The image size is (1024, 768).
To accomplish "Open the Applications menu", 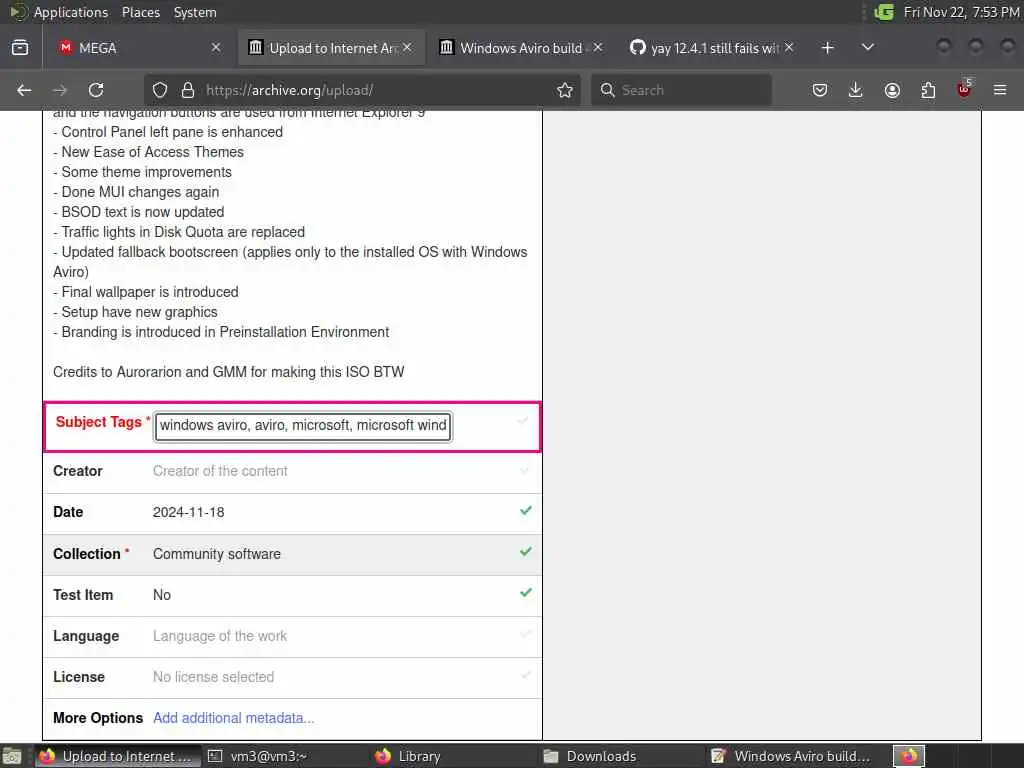I will click(x=71, y=12).
